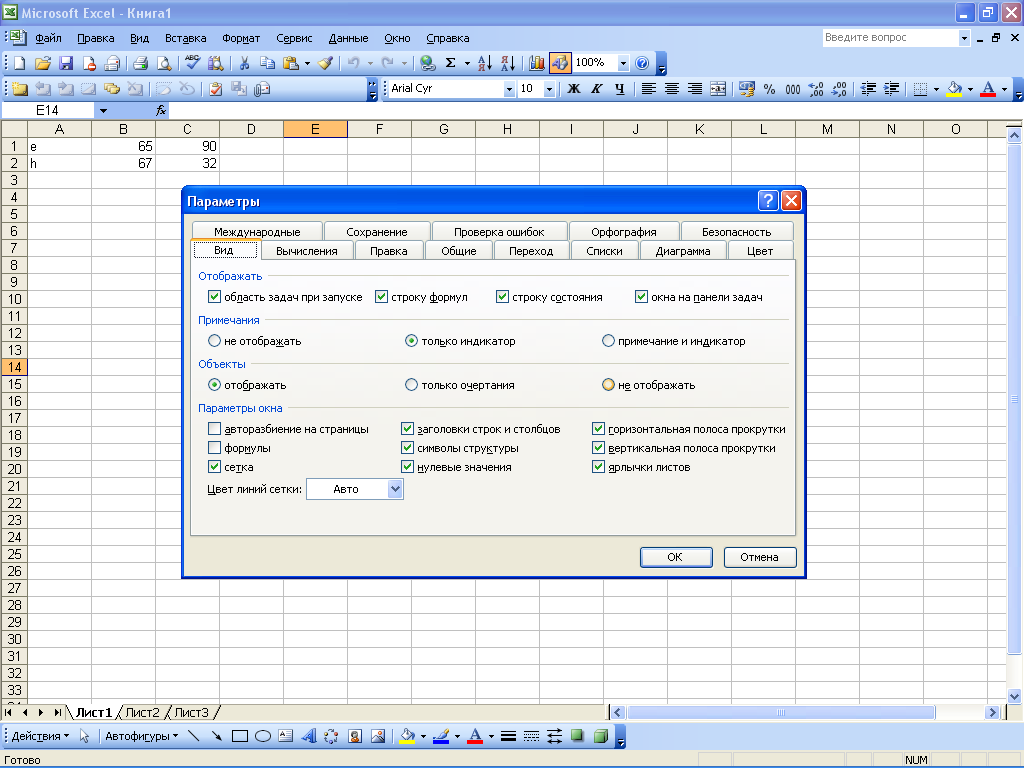Click the Отмена button

click(x=760, y=557)
